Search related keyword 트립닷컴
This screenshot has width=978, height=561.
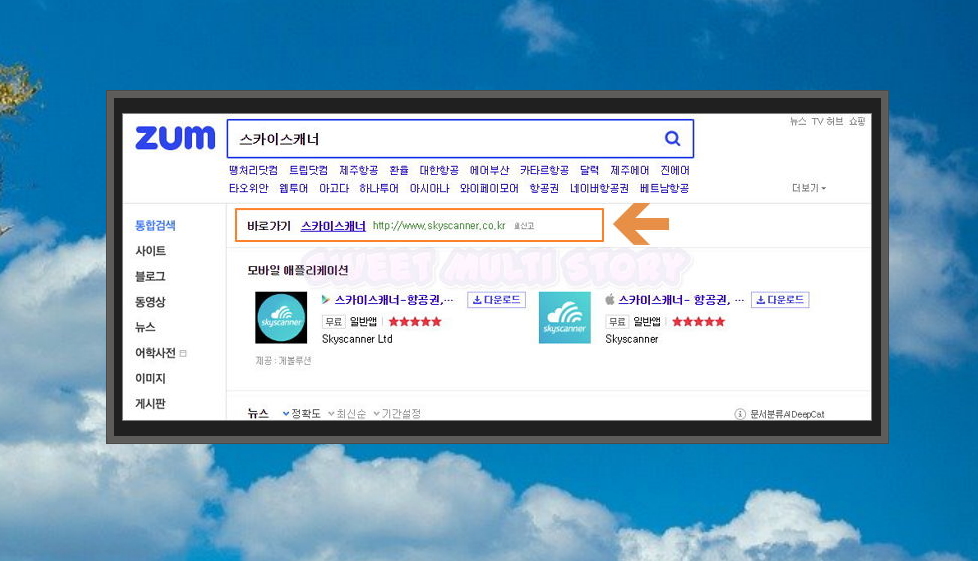pos(308,170)
